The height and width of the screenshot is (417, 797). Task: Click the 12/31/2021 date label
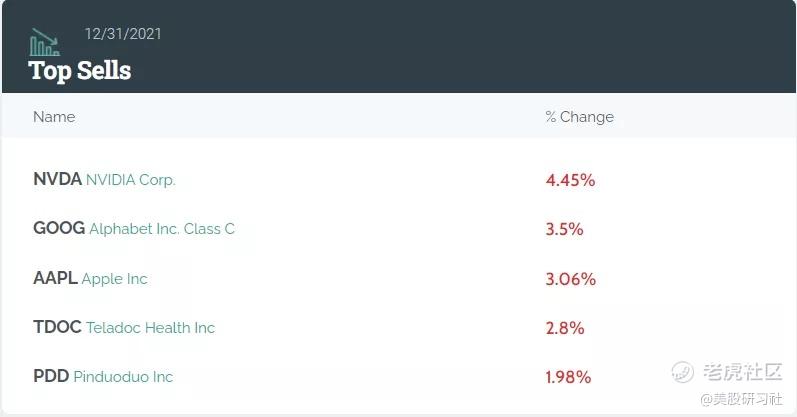point(123,34)
